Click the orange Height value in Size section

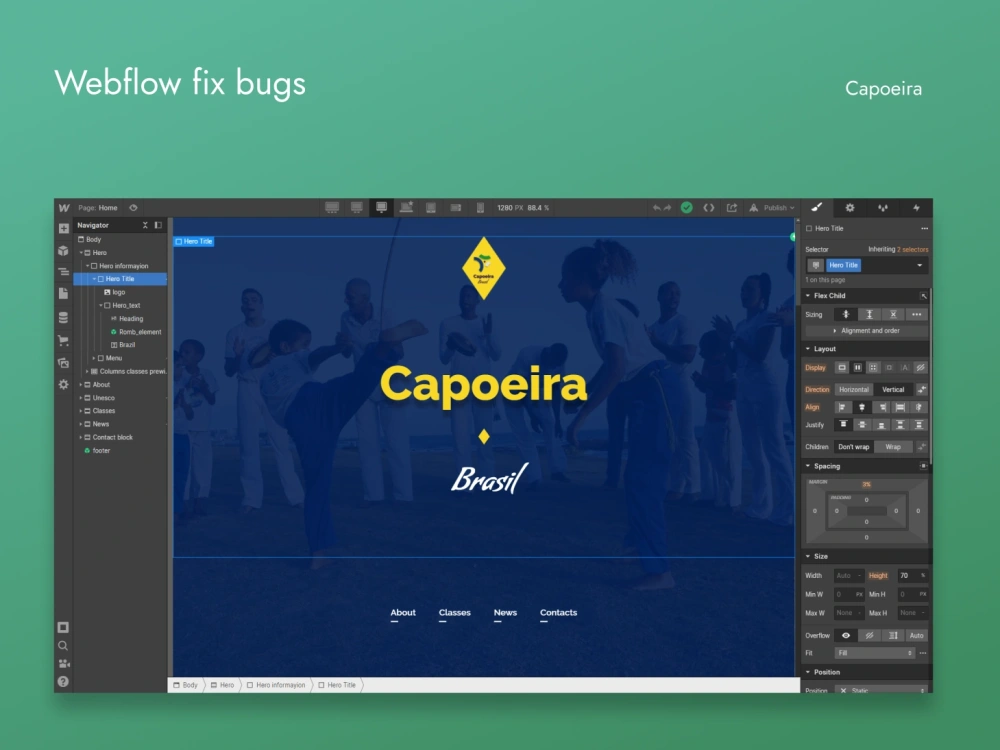pos(880,575)
